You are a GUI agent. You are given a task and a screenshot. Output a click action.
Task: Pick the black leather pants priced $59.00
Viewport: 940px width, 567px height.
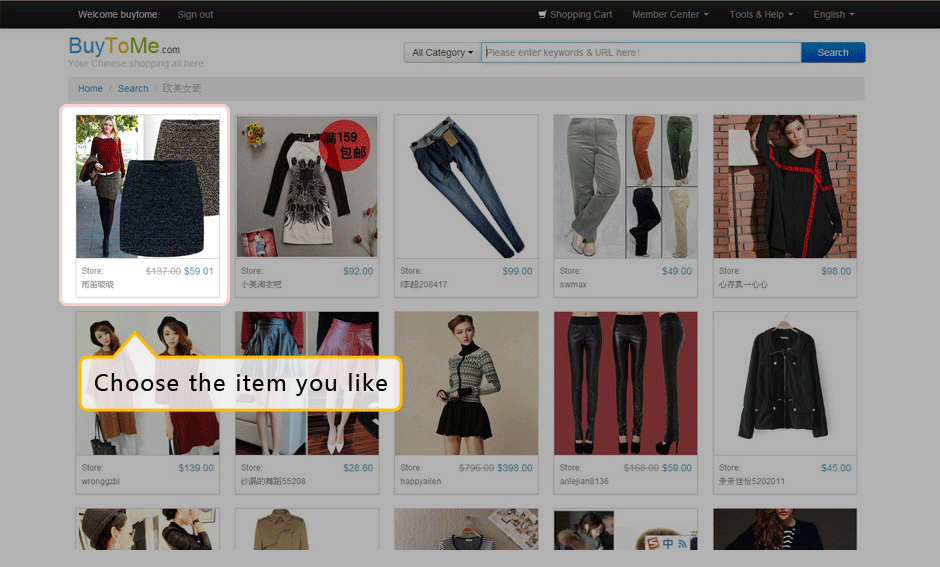[x=625, y=383]
